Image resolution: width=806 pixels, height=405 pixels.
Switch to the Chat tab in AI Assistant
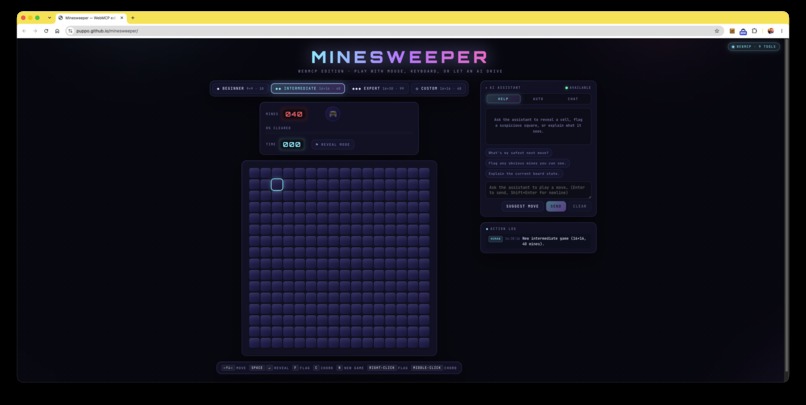pyautogui.click(x=573, y=99)
